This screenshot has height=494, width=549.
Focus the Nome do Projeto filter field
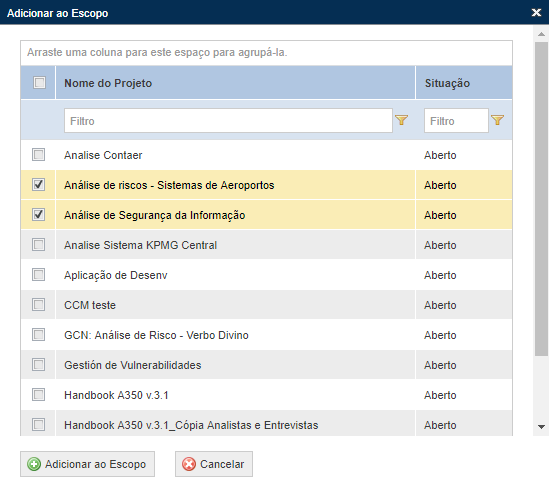(x=228, y=120)
